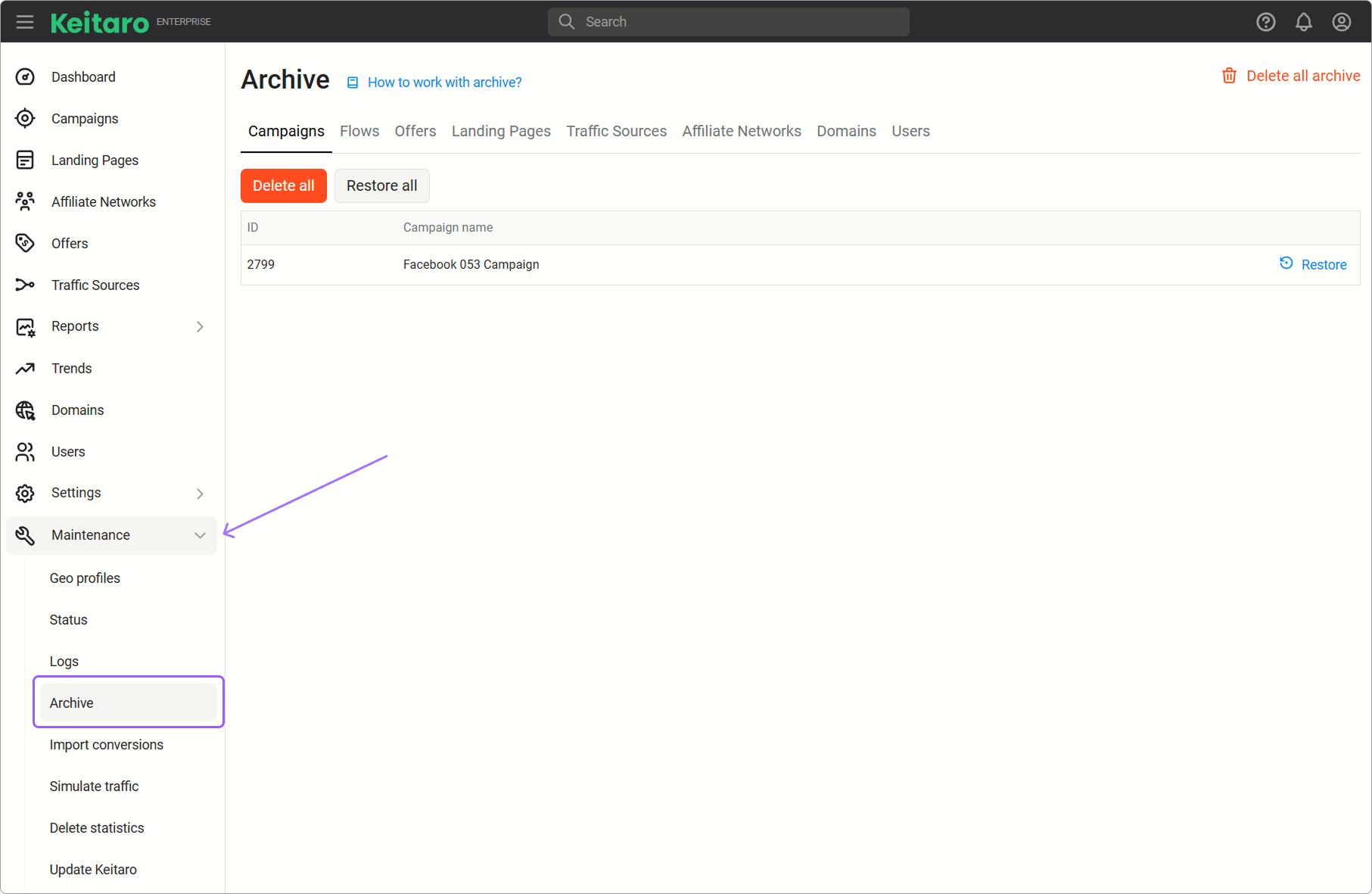Click the Offers tag icon

(25, 243)
